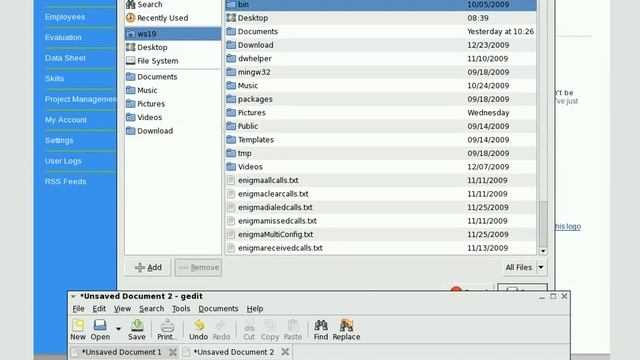The height and width of the screenshot is (360, 640).
Task: Select the Desktop folder in file list
Action: [x=381, y=18]
